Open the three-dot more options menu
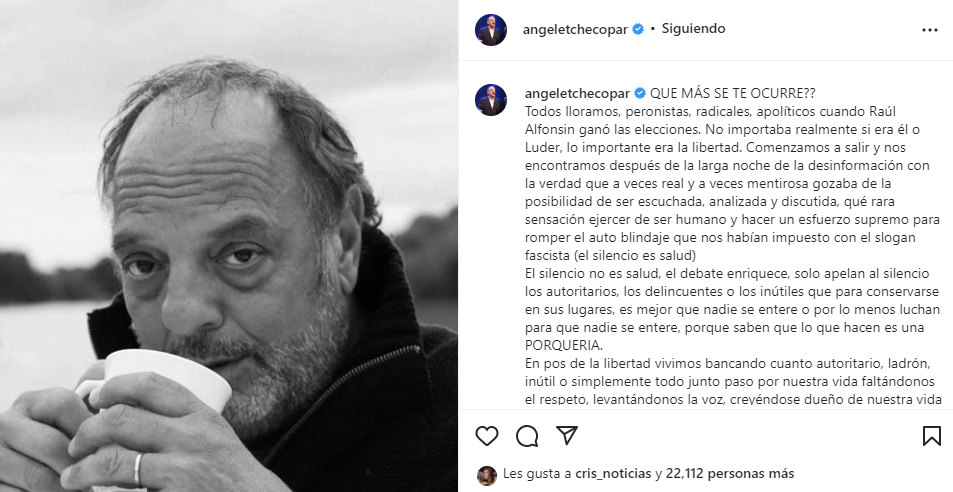Viewport: 953px width, 492px height. [x=930, y=30]
